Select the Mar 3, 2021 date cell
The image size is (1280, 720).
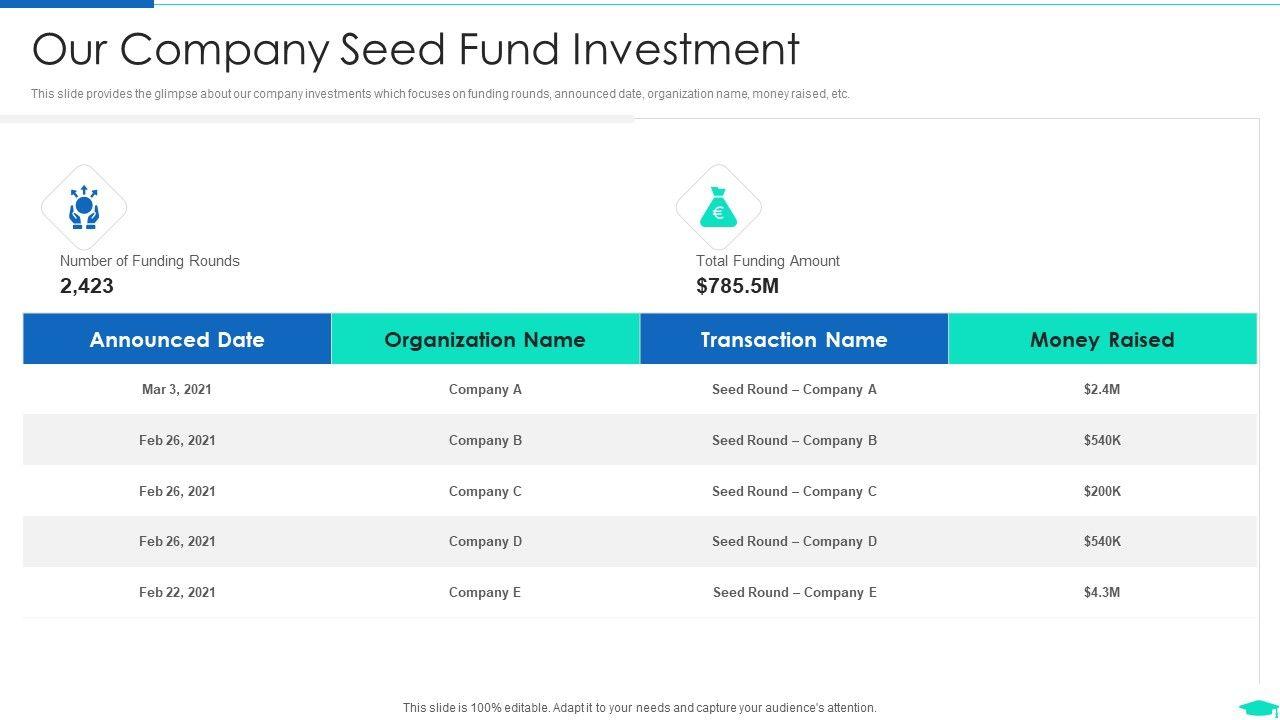point(177,390)
